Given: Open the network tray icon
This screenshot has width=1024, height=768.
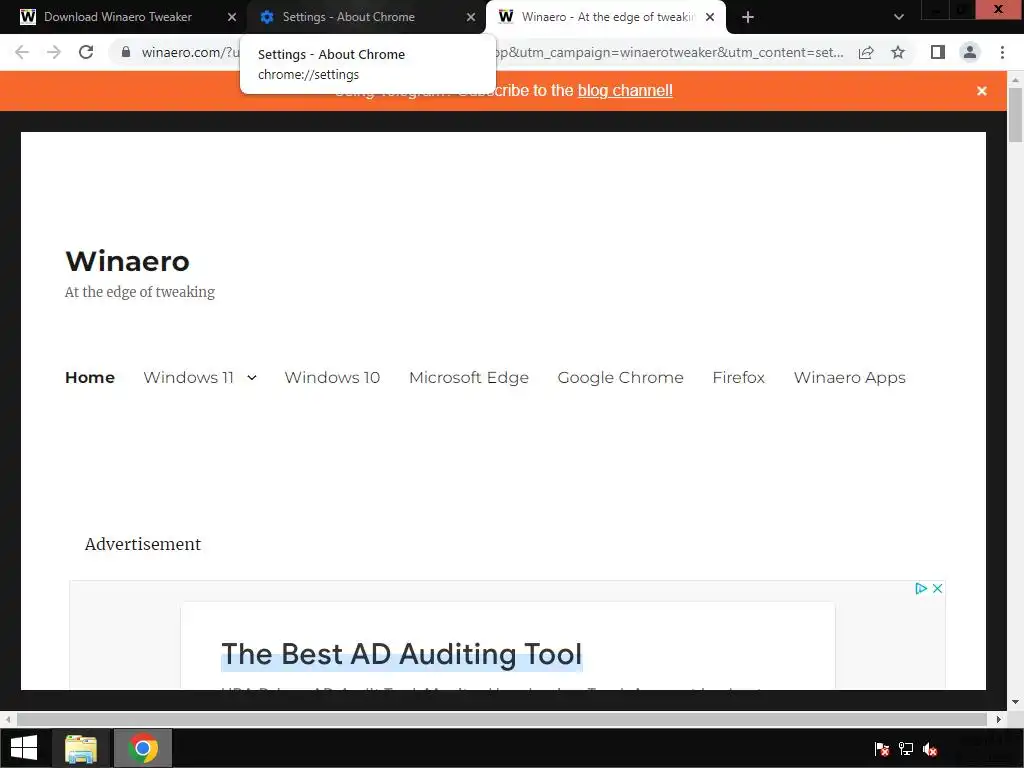Looking at the screenshot, I should pyautogui.click(x=906, y=749).
